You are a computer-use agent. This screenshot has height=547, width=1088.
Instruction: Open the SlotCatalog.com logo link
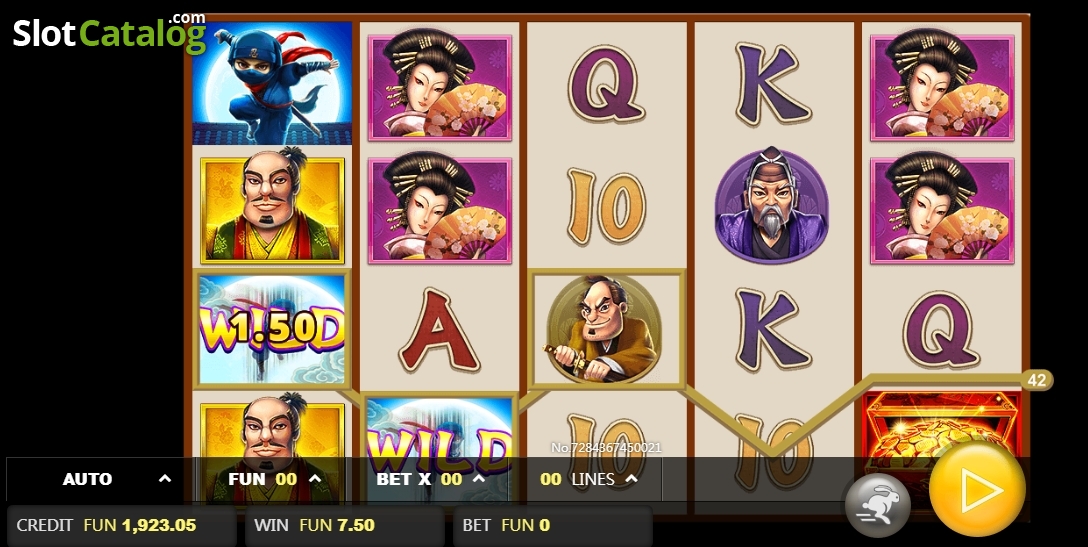coord(110,33)
